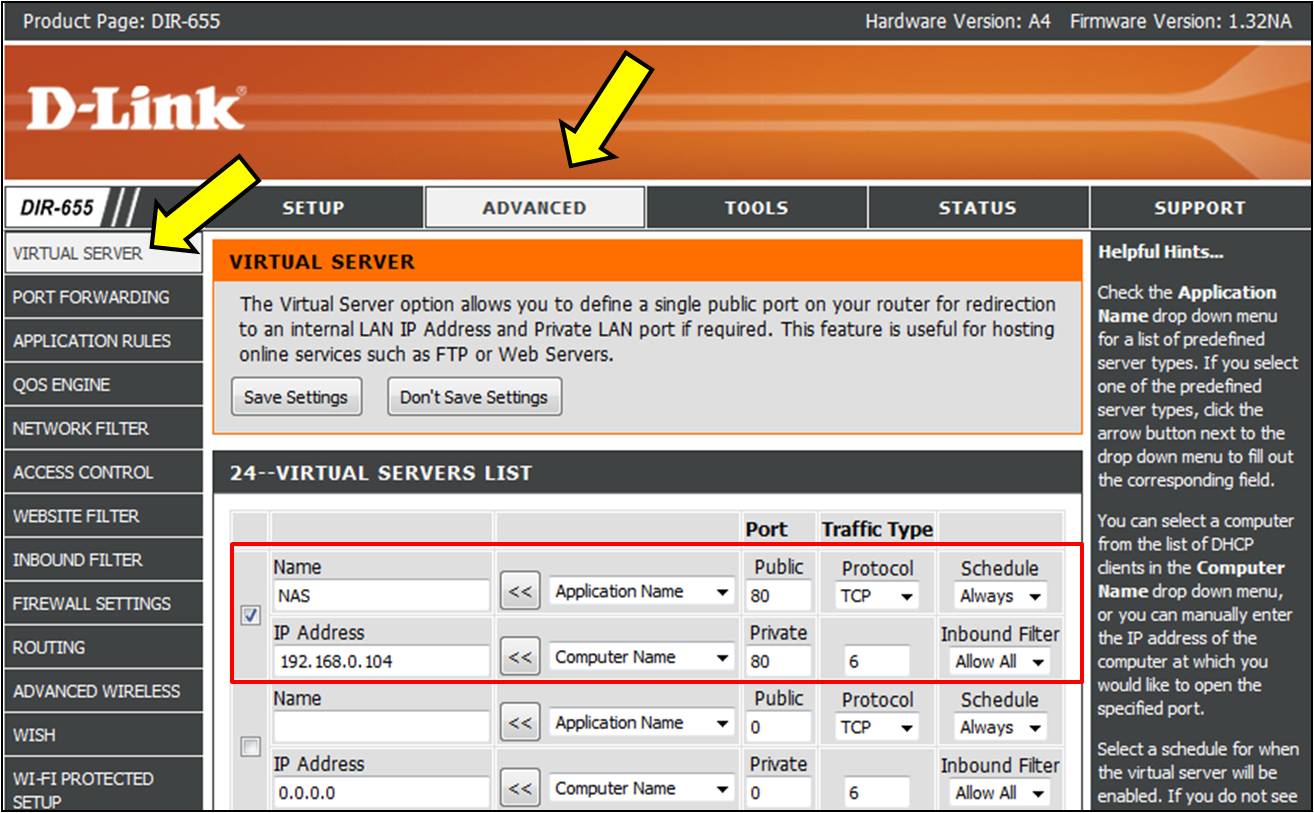Open Inbound Filter dropdown in second entry
Screen dimensions: 1314x813
(1001, 793)
